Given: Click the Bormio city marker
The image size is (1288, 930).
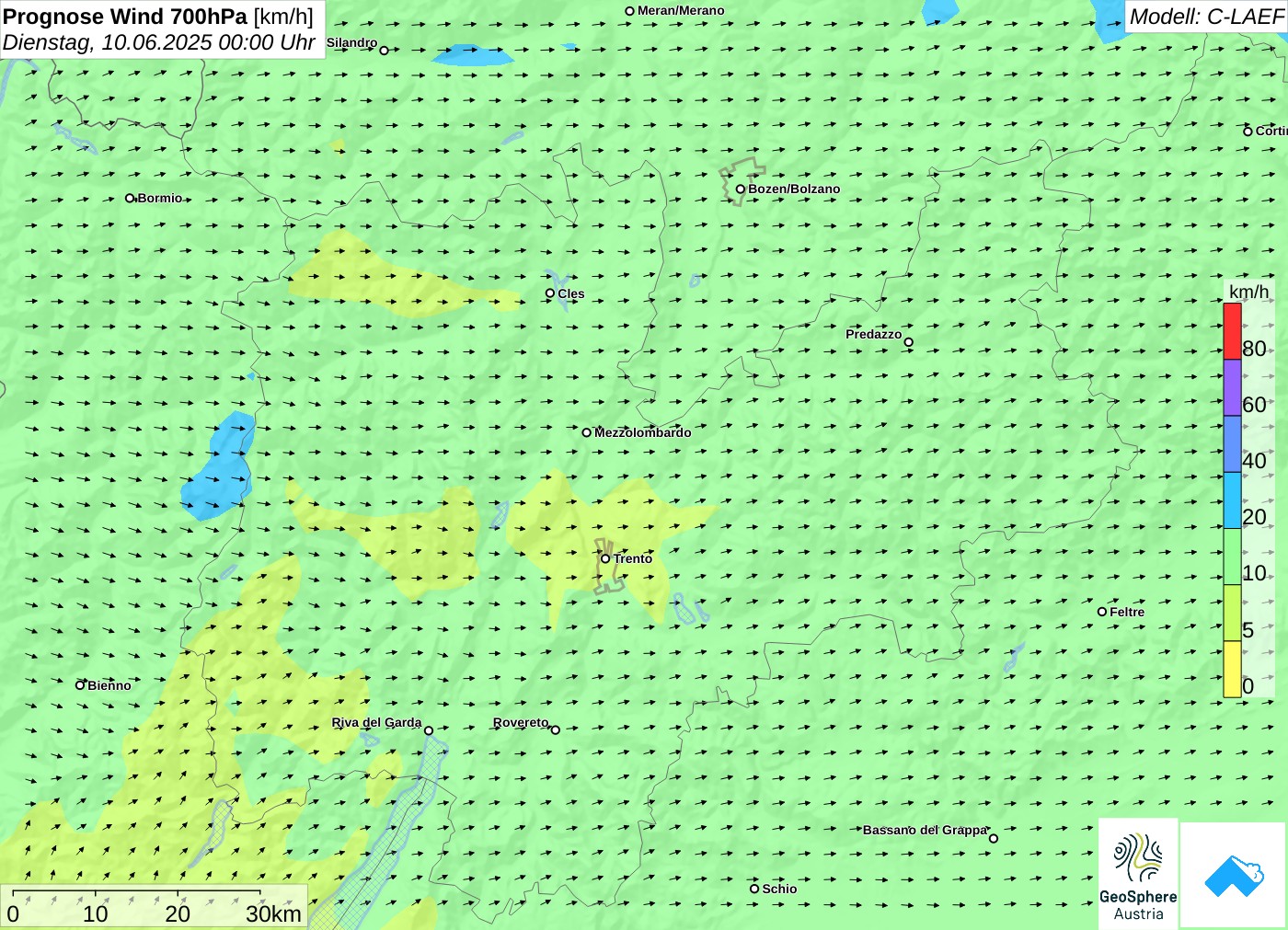Looking at the screenshot, I should (130, 198).
